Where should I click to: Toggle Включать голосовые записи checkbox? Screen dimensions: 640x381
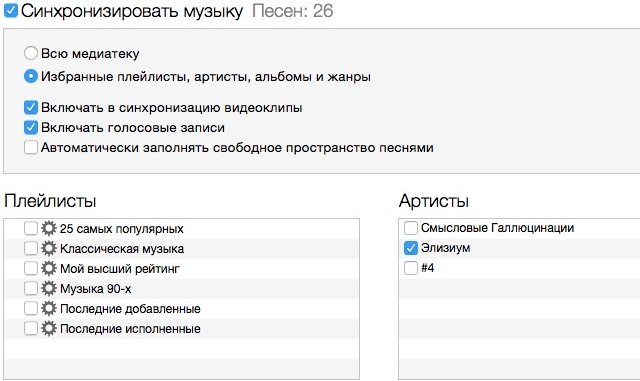pos(31,128)
